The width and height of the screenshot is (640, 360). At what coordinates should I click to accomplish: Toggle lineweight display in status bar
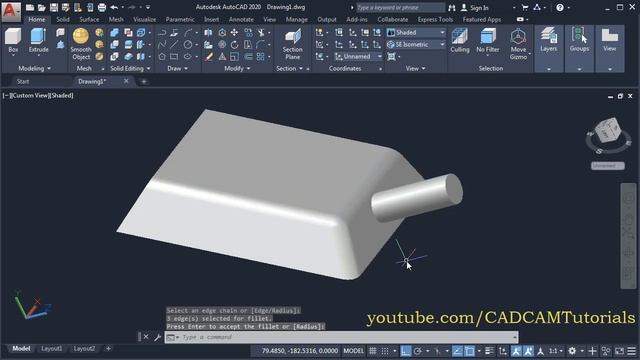489,351
